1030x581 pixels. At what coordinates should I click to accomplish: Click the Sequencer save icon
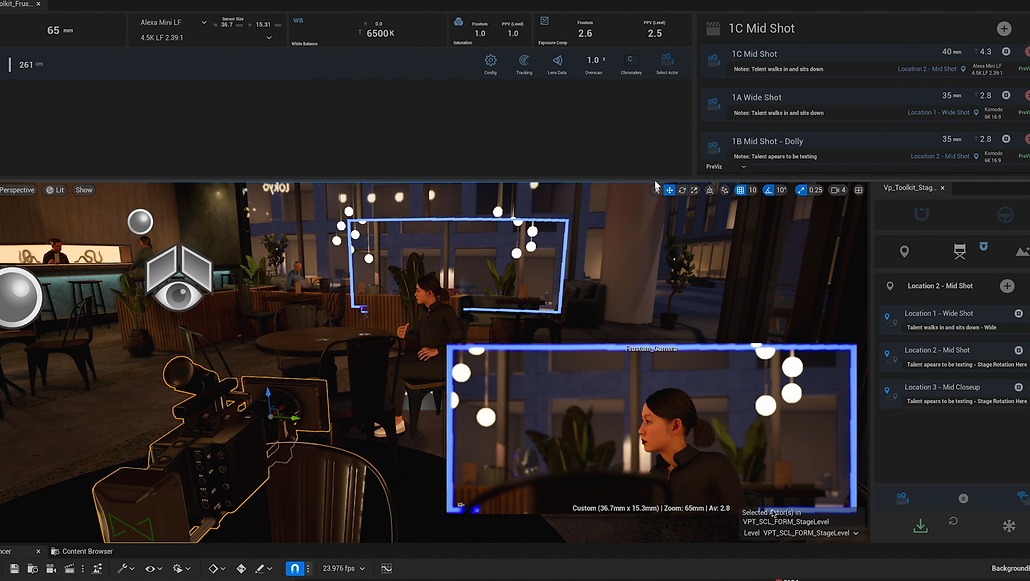click(14, 569)
